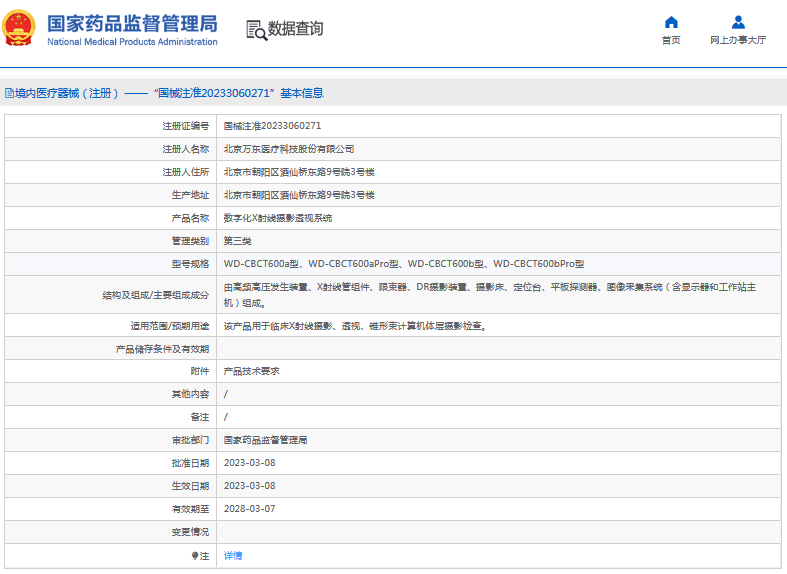787x574 pixels.
Task: Select the 数据查询 search document icon
Action: pyautogui.click(x=256, y=30)
